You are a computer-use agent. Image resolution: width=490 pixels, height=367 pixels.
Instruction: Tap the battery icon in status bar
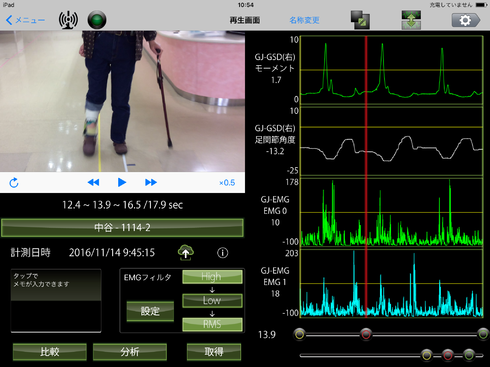tap(482, 5)
